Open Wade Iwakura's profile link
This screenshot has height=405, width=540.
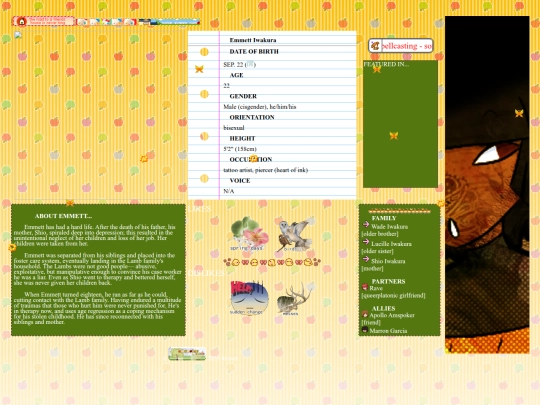pos(390,227)
